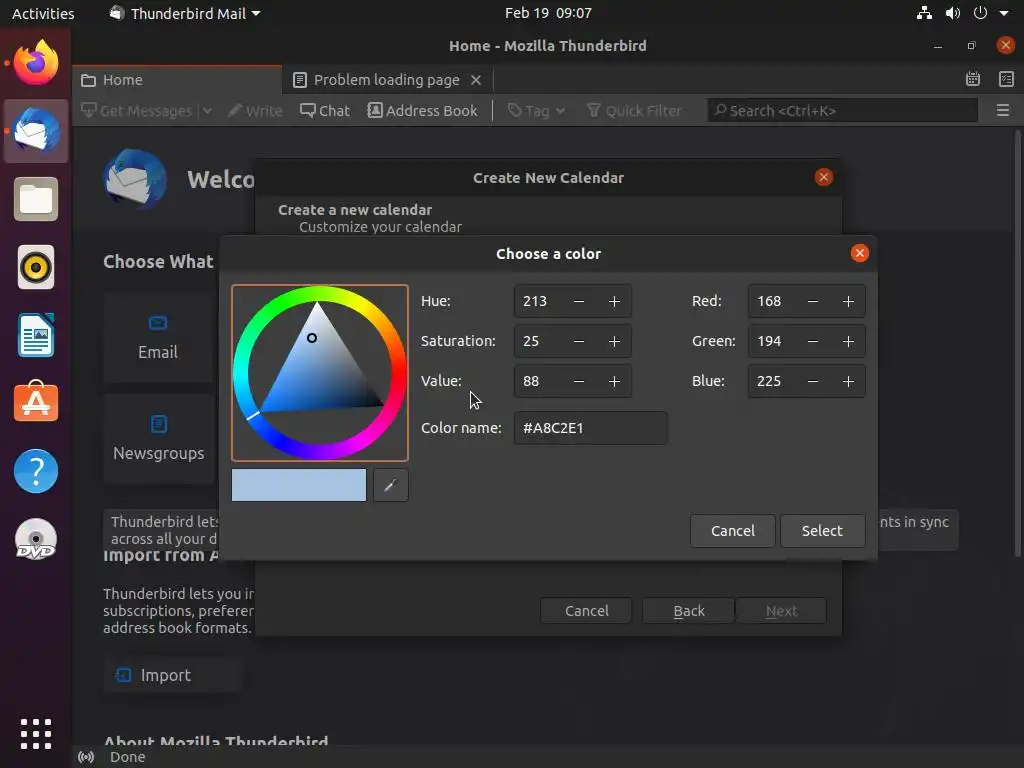Open the clock date menu
Screen dimensions: 1024x768
tap(548, 13)
